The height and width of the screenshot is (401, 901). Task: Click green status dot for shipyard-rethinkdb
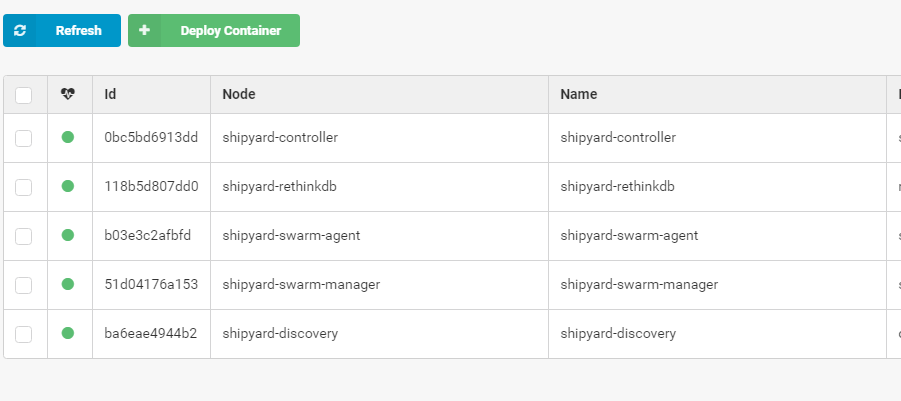point(68,186)
